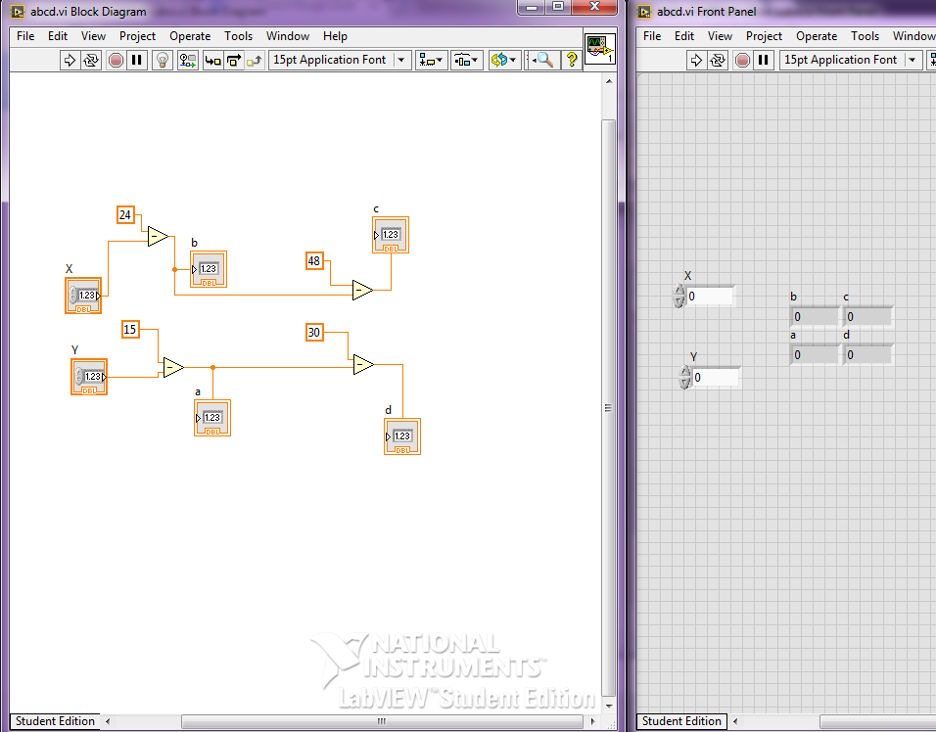This screenshot has height=732, width=936.
Task: Select indicator terminal c in diagram
Action: point(390,235)
